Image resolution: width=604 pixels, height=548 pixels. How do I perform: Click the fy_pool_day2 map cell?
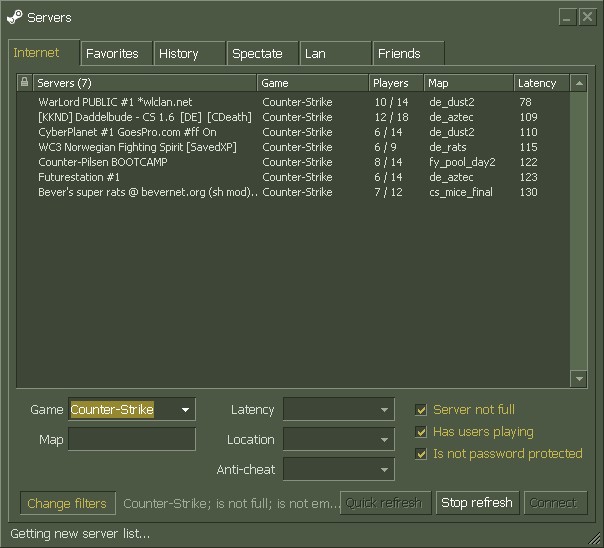click(x=462, y=163)
